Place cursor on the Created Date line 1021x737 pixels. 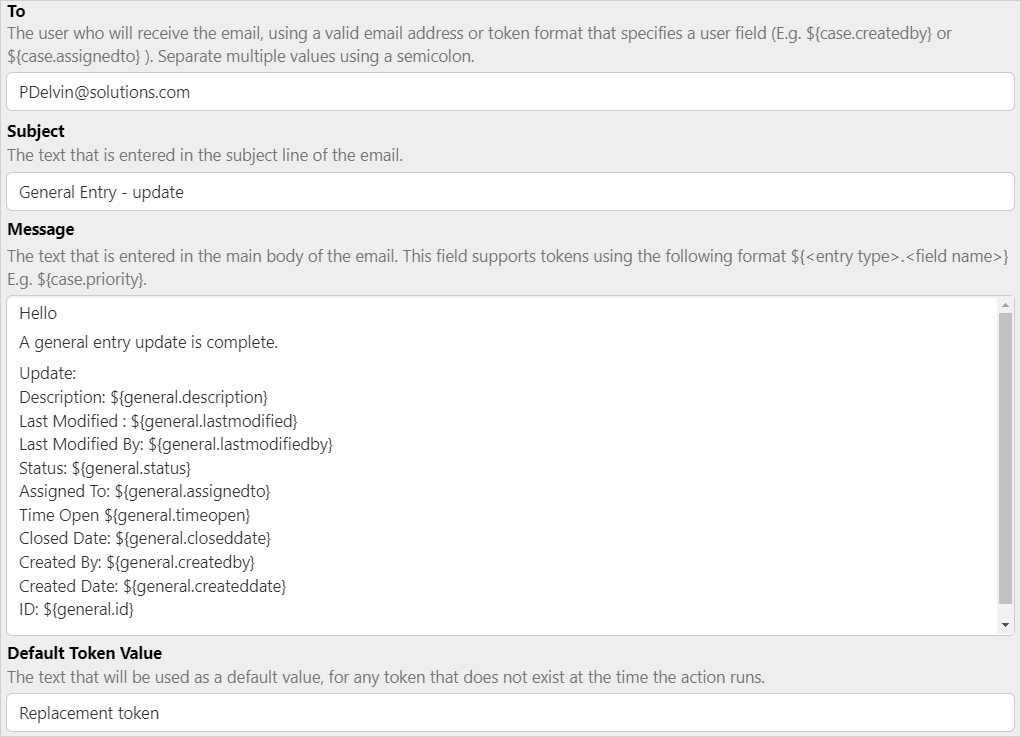[152, 586]
